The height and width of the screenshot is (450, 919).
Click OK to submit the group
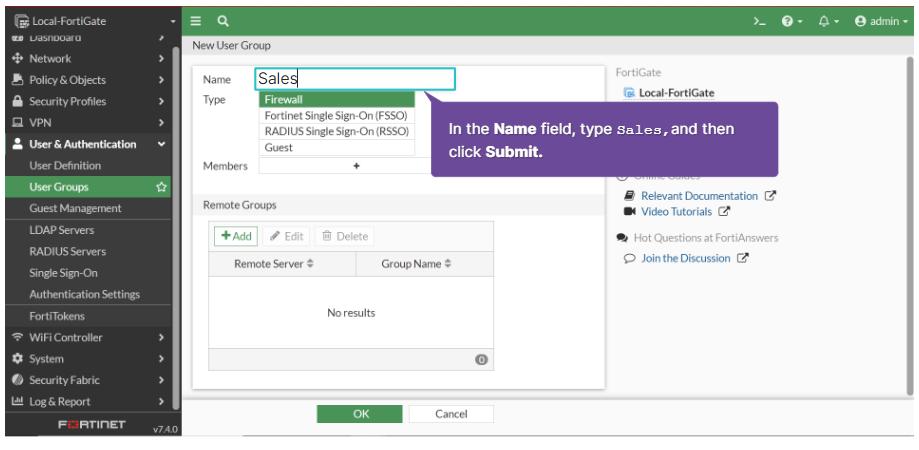(x=360, y=414)
